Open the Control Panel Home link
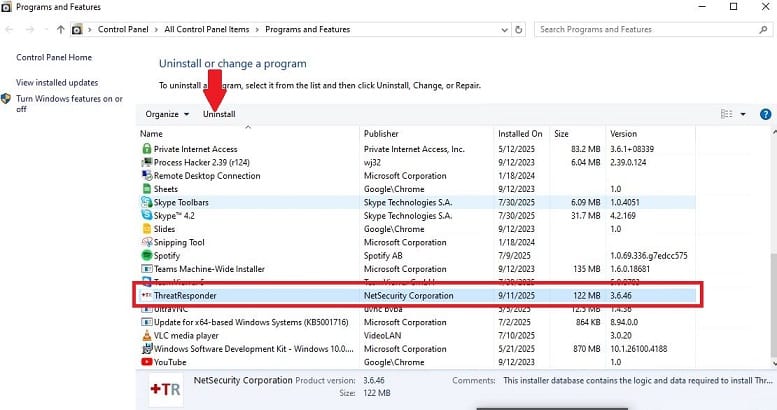Screen dimensions: 777x410 coord(53,58)
